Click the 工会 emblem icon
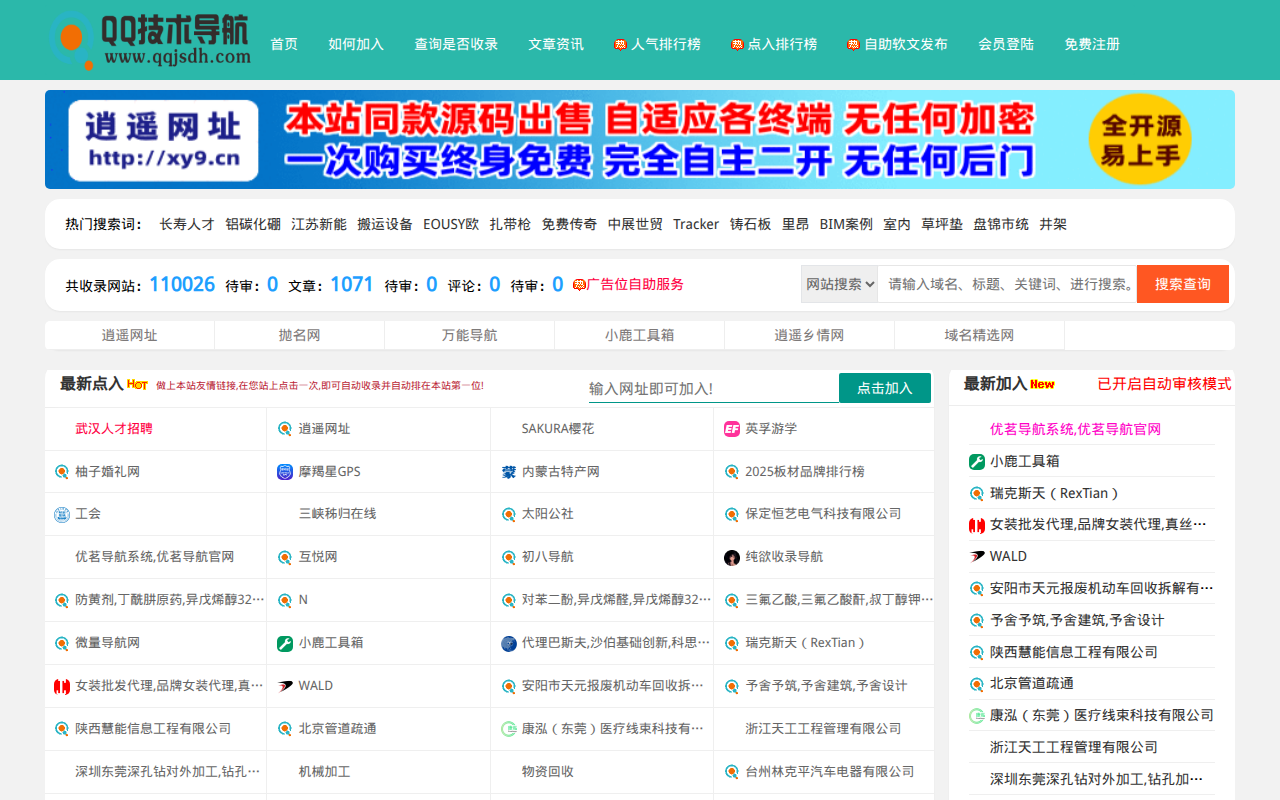1280x800 pixels. pyautogui.click(x=62, y=514)
